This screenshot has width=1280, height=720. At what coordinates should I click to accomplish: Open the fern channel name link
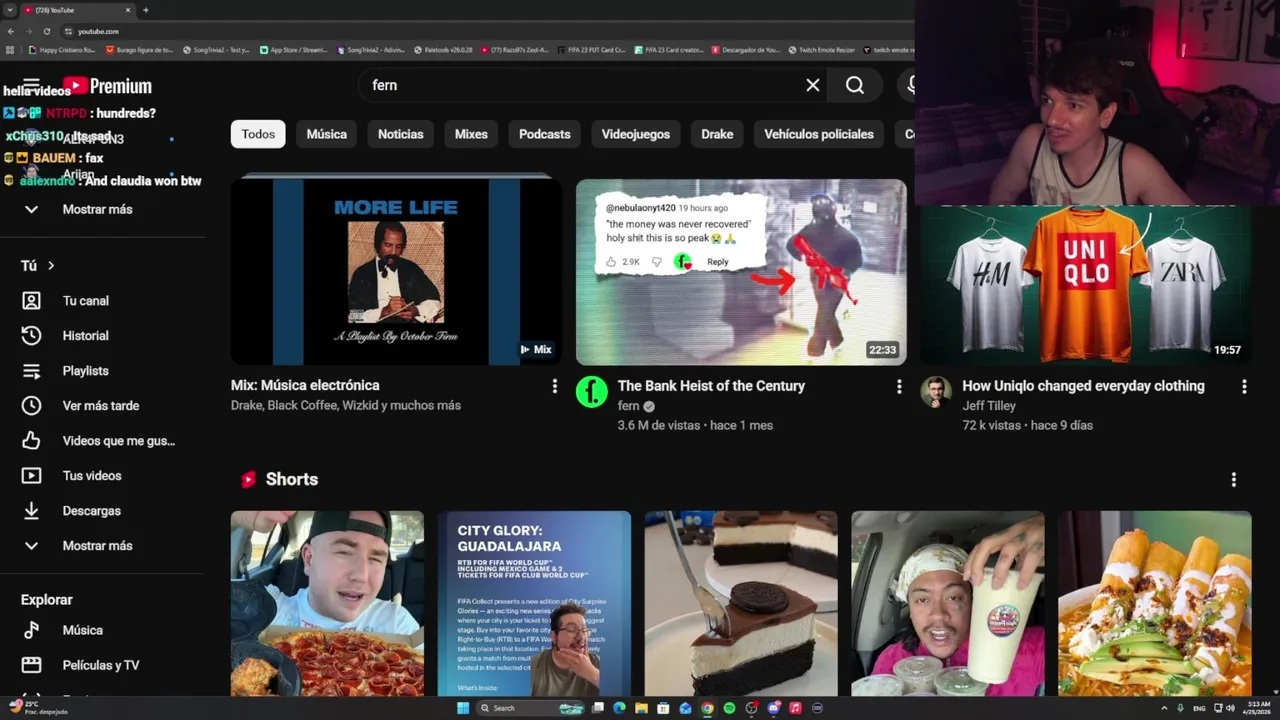[x=628, y=406]
